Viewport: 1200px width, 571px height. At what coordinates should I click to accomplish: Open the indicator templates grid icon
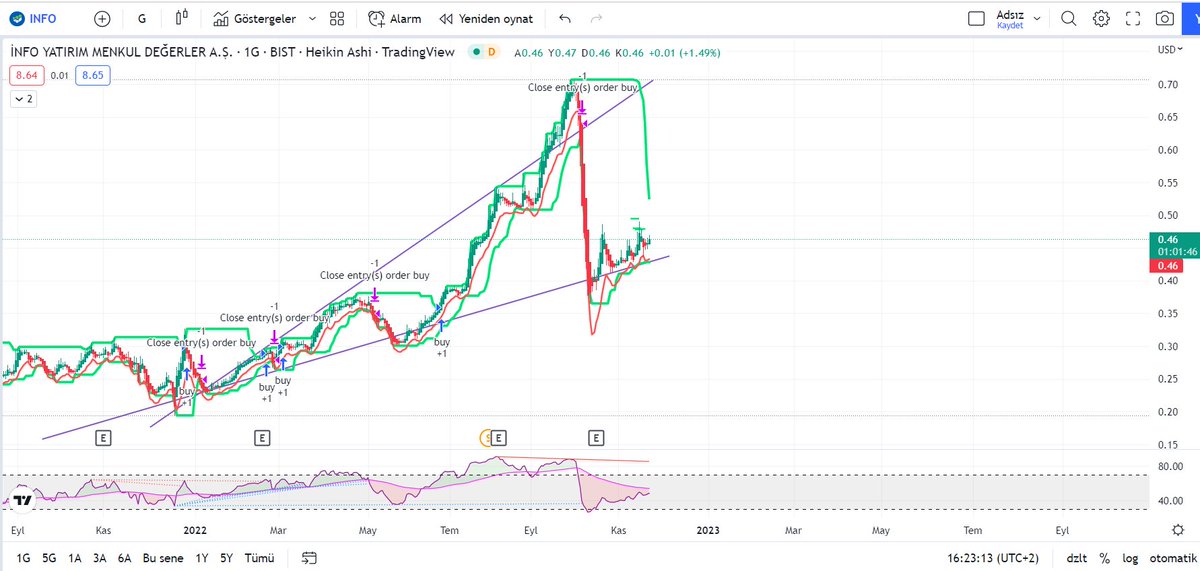[x=337, y=18]
